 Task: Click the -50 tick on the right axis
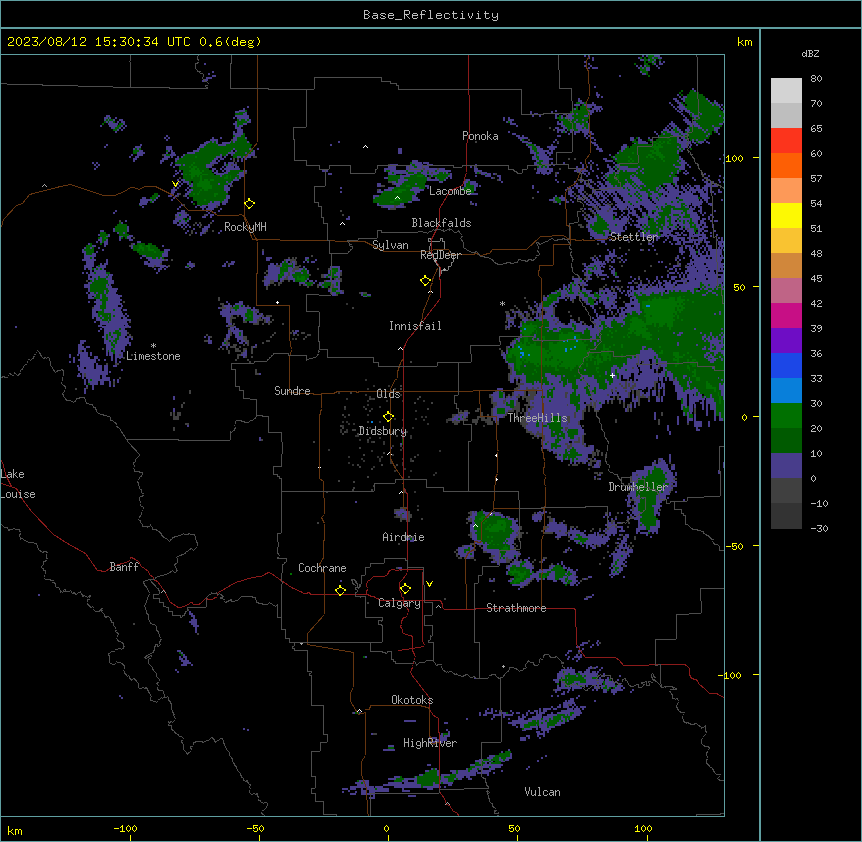click(734, 546)
